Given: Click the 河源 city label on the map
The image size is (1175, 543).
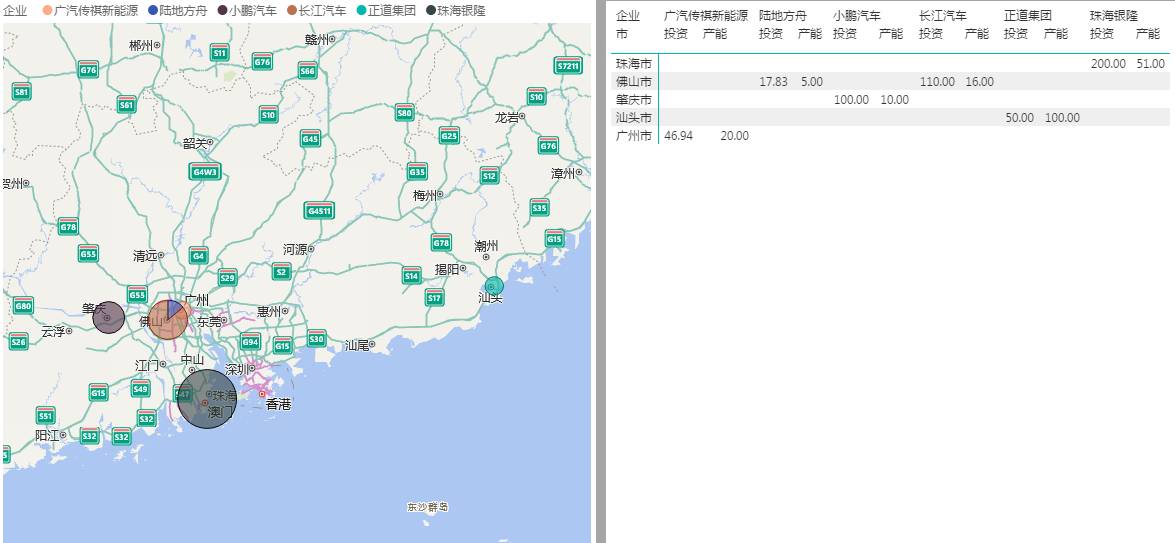Looking at the screenshot, I should (295, 249).
